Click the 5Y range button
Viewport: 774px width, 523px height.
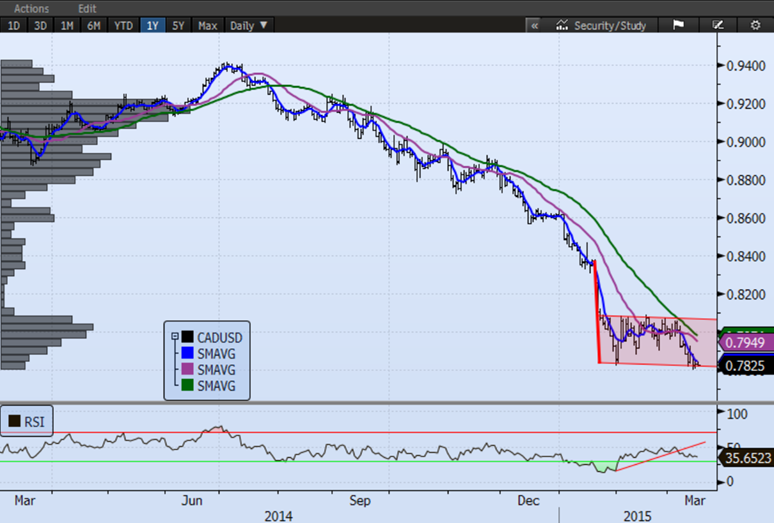click(x=179, y=25)
